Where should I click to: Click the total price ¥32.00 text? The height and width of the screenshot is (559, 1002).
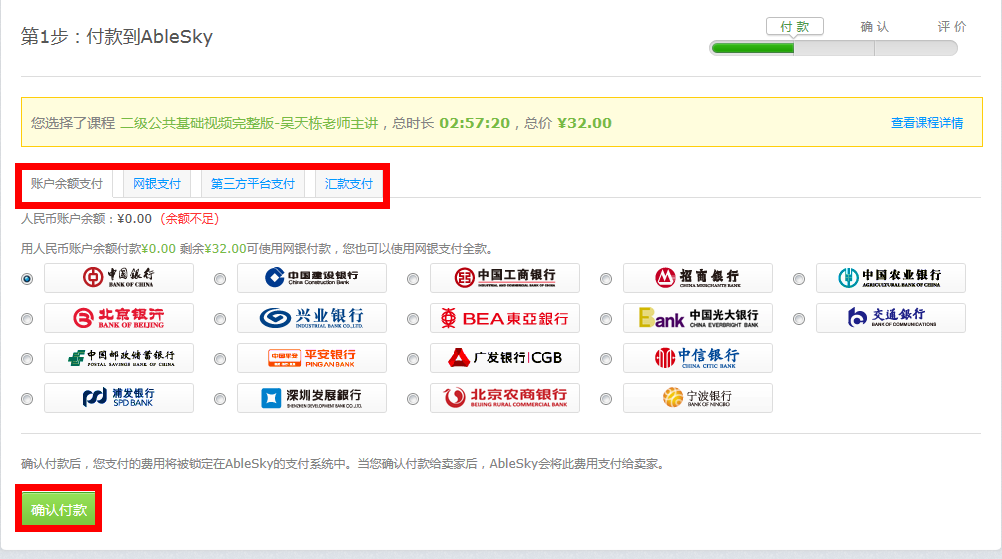(584, 123)
